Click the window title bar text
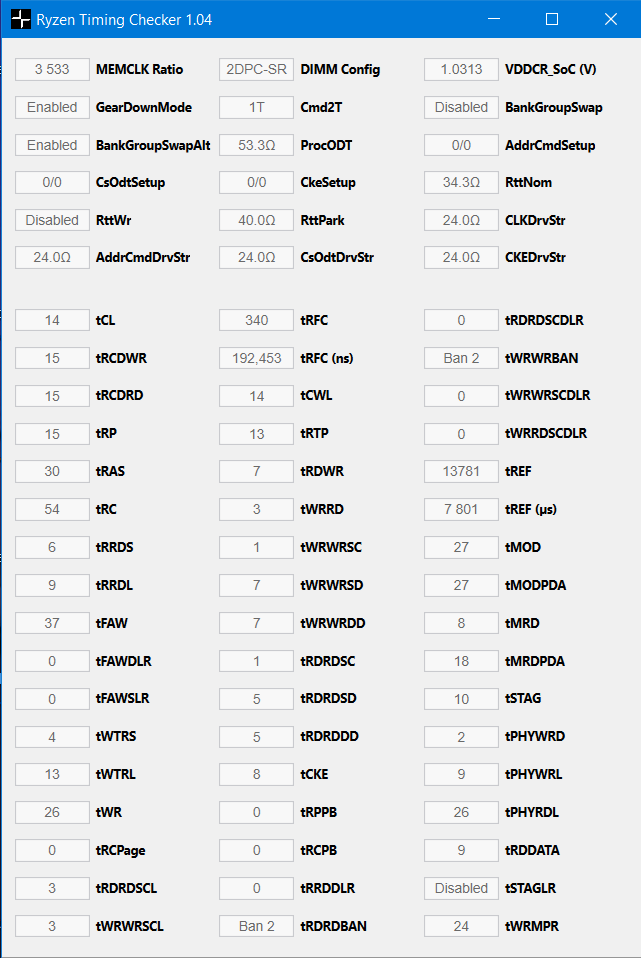Screen dimensions: 641x964 click(x=124, y=20)
